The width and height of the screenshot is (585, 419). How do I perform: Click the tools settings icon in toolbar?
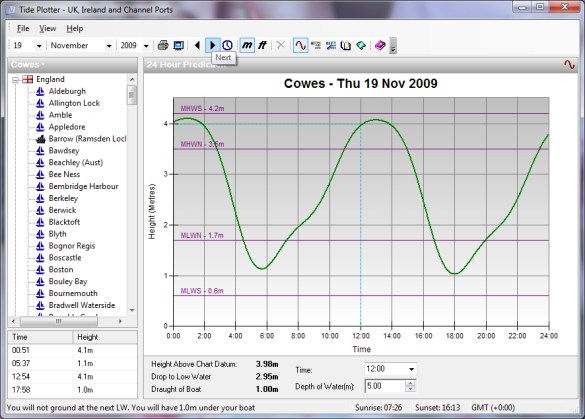pyautogui.click(x=331, y=46)
